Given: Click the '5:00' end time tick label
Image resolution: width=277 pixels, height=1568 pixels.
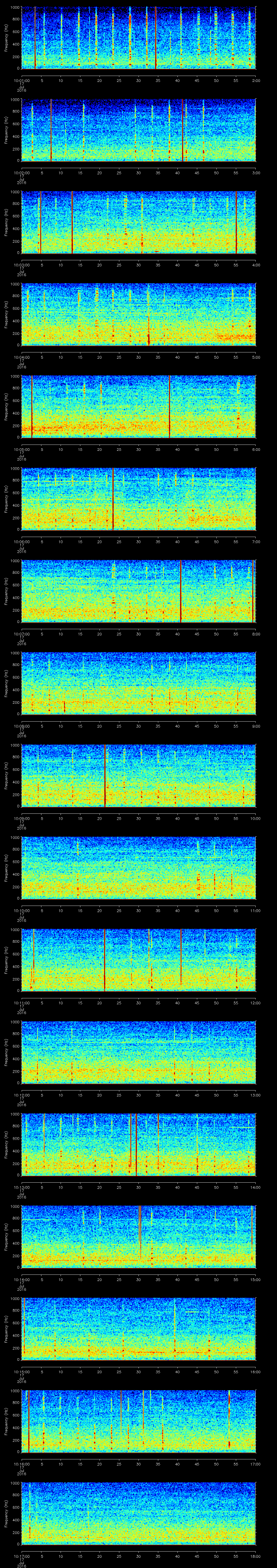Looking at the screenshot, I should (x=256, y=357).
